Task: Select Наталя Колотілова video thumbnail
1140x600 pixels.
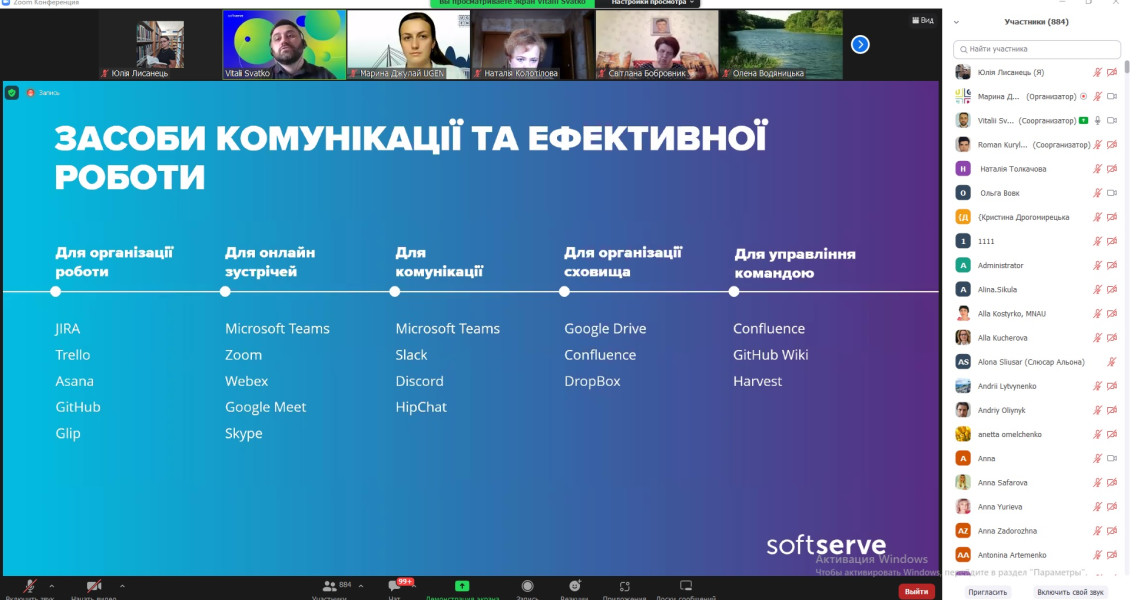Action: click(533, 44)
